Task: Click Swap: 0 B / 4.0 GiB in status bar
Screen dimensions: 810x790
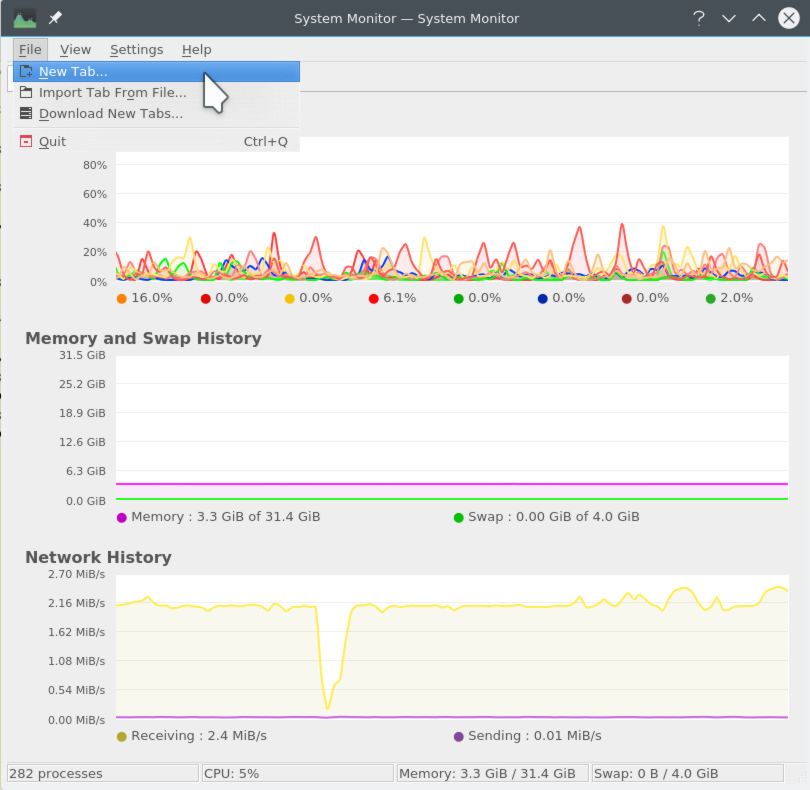Action: click(x=687, y=773)
